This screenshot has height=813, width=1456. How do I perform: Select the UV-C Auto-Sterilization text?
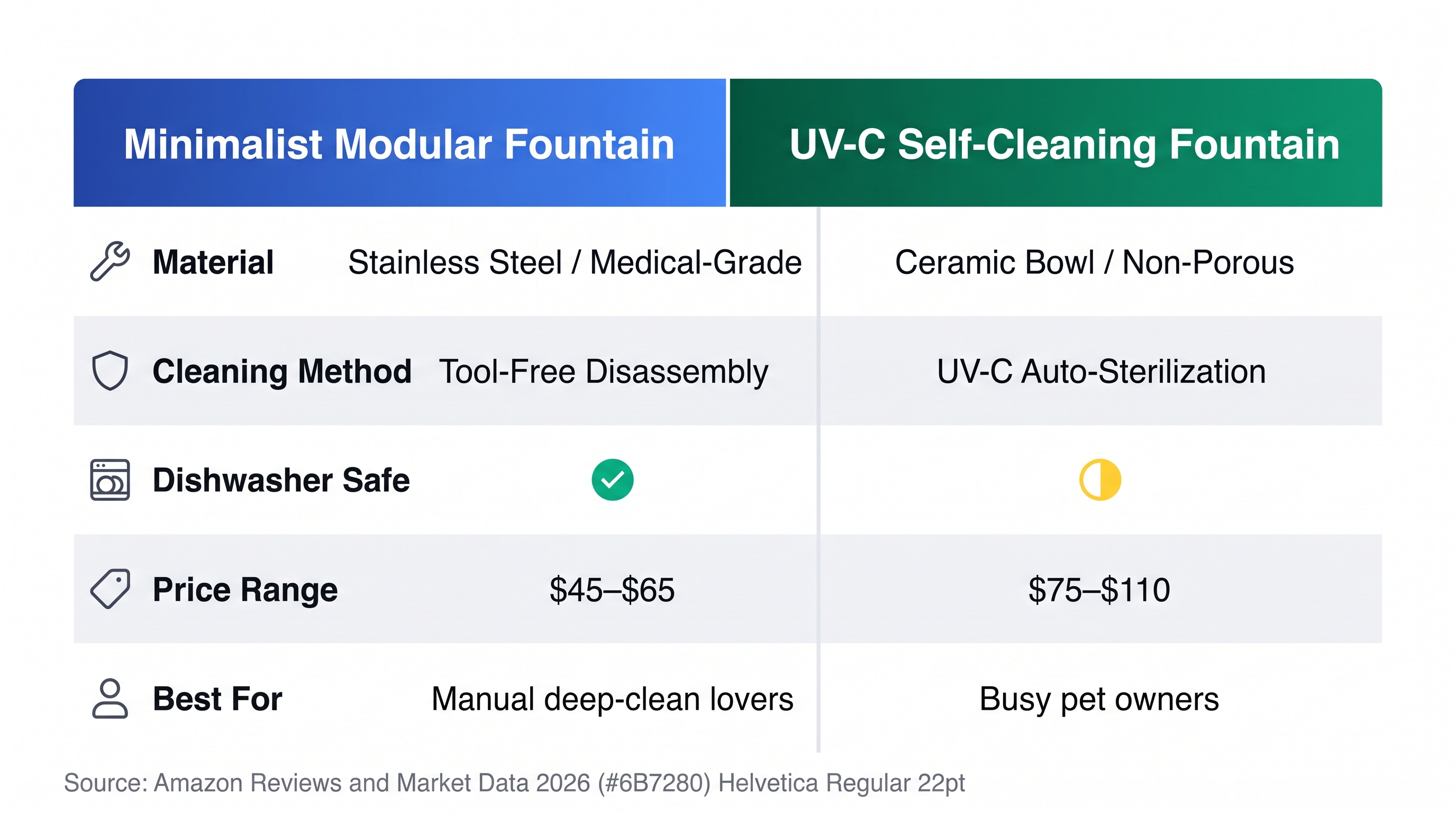point(1101,372)
